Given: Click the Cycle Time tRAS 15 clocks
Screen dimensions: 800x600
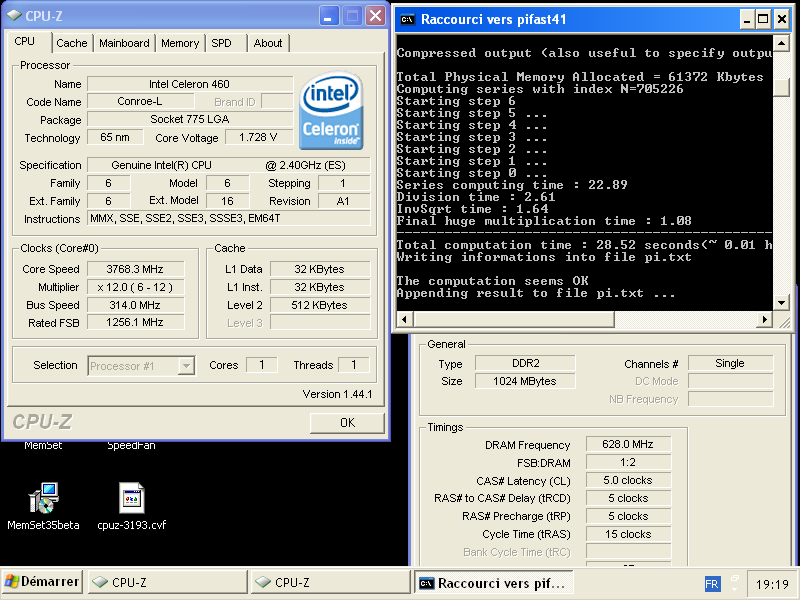Looking at the screenshot, I should 628,534.
